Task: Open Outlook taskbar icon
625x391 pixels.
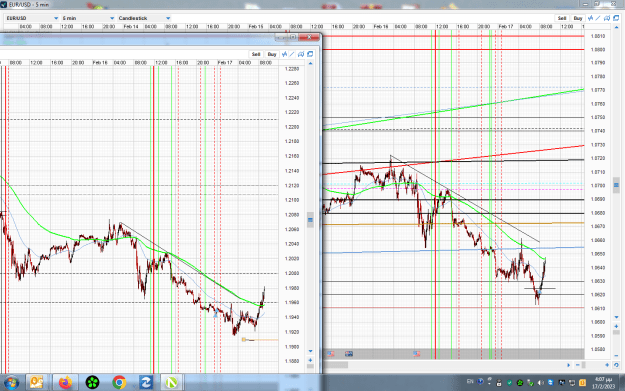Action: click(37, 383)
